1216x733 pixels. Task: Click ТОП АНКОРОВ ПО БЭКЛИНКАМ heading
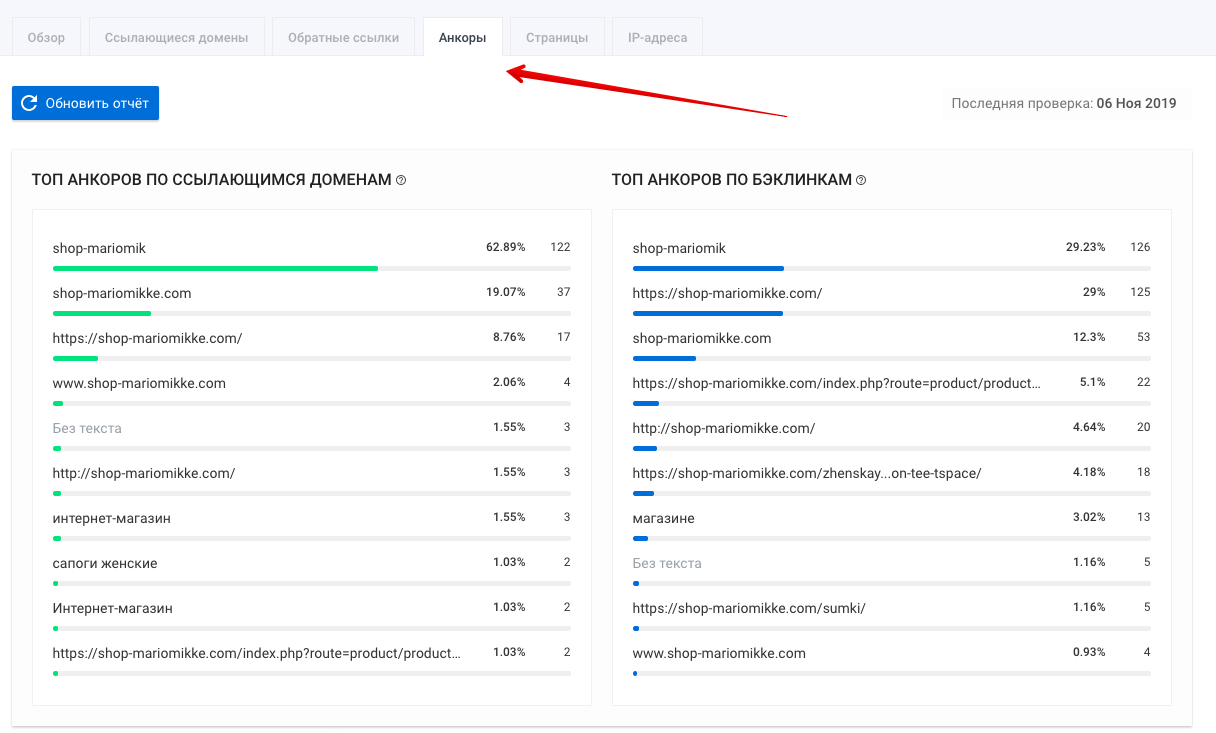732,180
